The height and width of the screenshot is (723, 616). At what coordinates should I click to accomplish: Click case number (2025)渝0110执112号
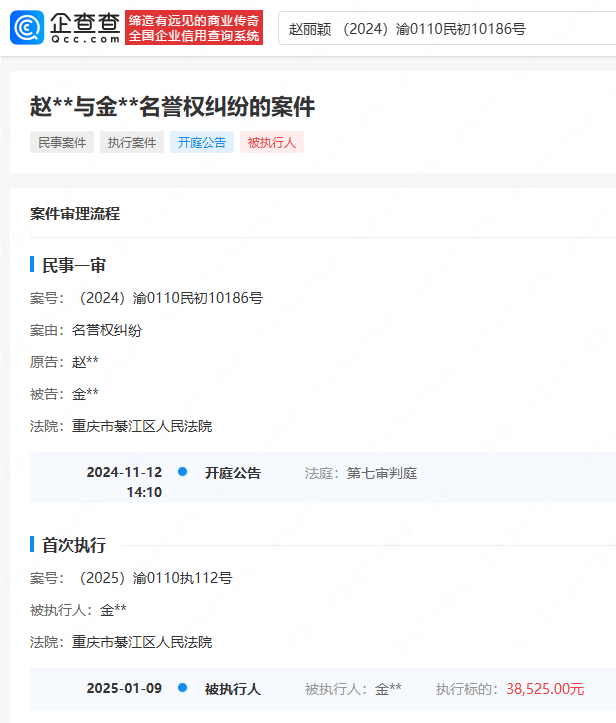(155, 578)
